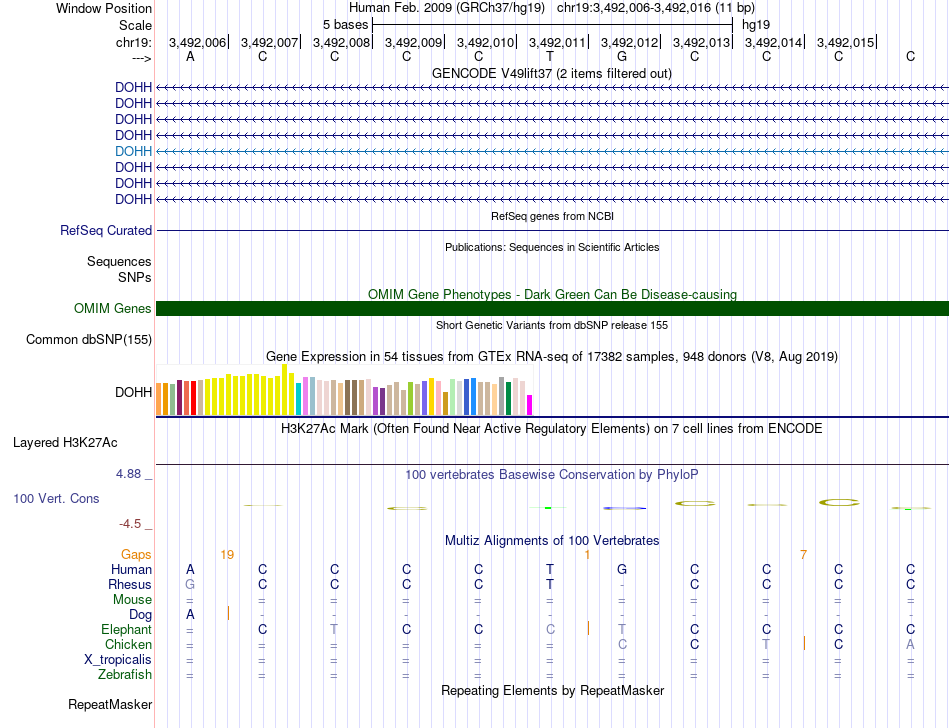Click the Sequences SNPs track label
Image resolution: width=950 pixels, height=728 pixels.
119,270
